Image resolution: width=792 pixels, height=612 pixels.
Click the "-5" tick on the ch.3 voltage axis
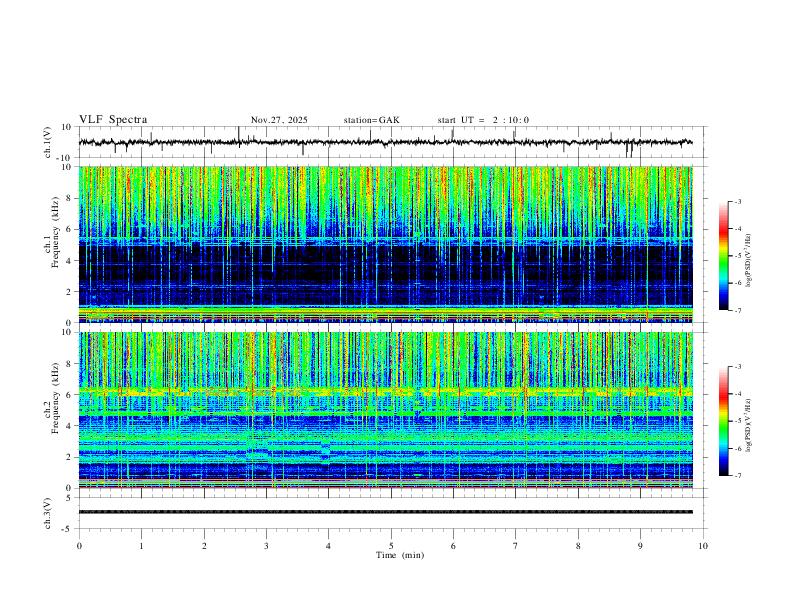click(67, 529)
